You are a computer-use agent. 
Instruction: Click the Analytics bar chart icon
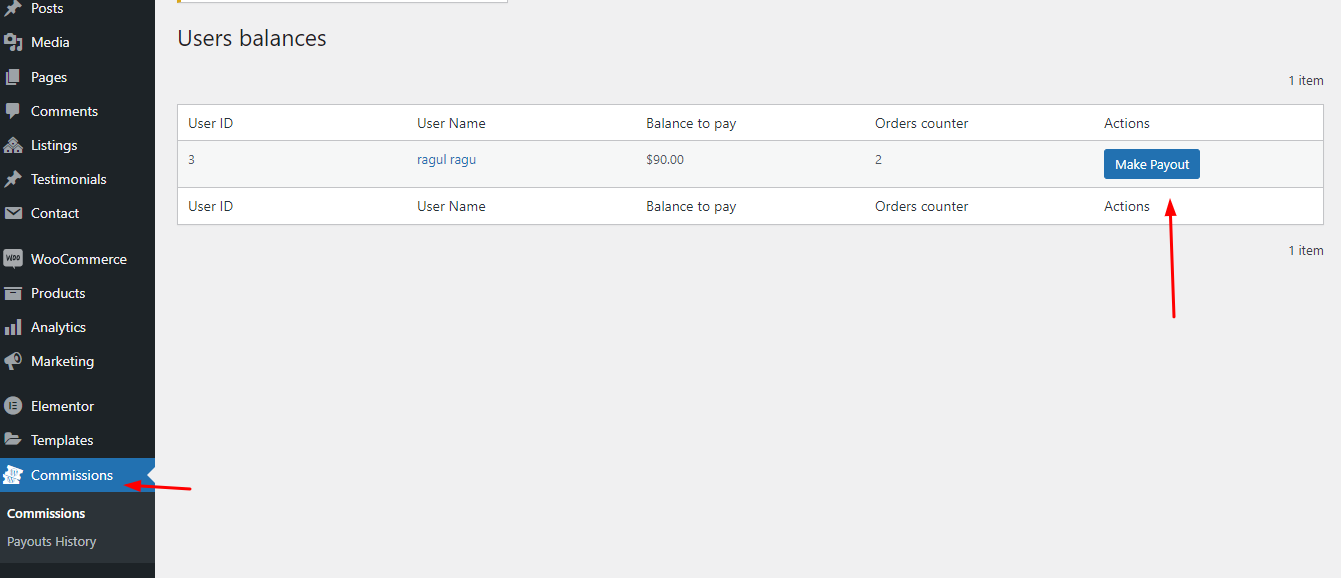(13, 327)
